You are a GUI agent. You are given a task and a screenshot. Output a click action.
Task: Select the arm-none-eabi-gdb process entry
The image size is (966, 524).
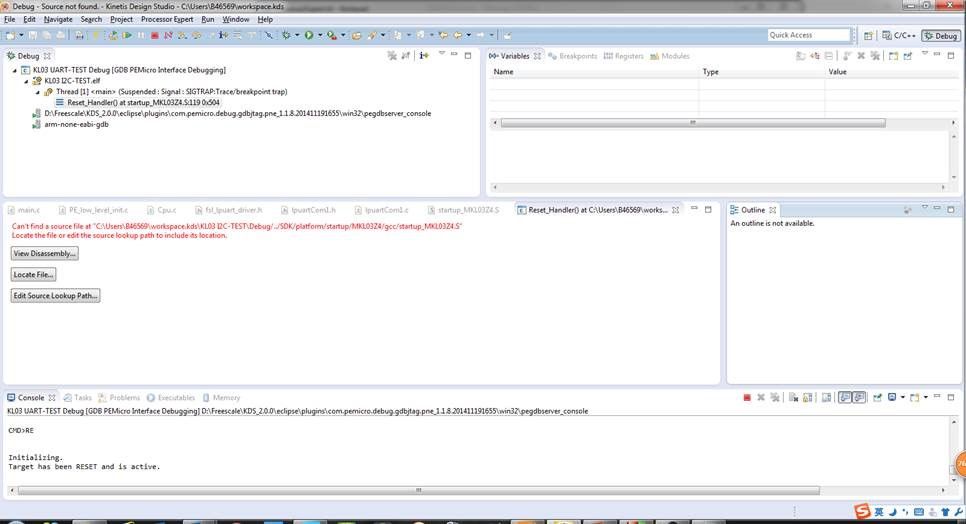[76, 124]
